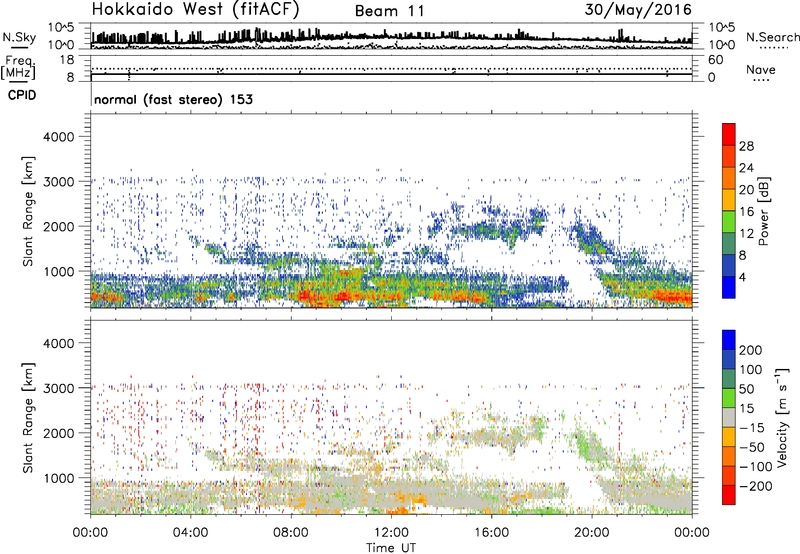Click the '2000' tick in the velocity panel
800x554 pixels.
(59, 433)
